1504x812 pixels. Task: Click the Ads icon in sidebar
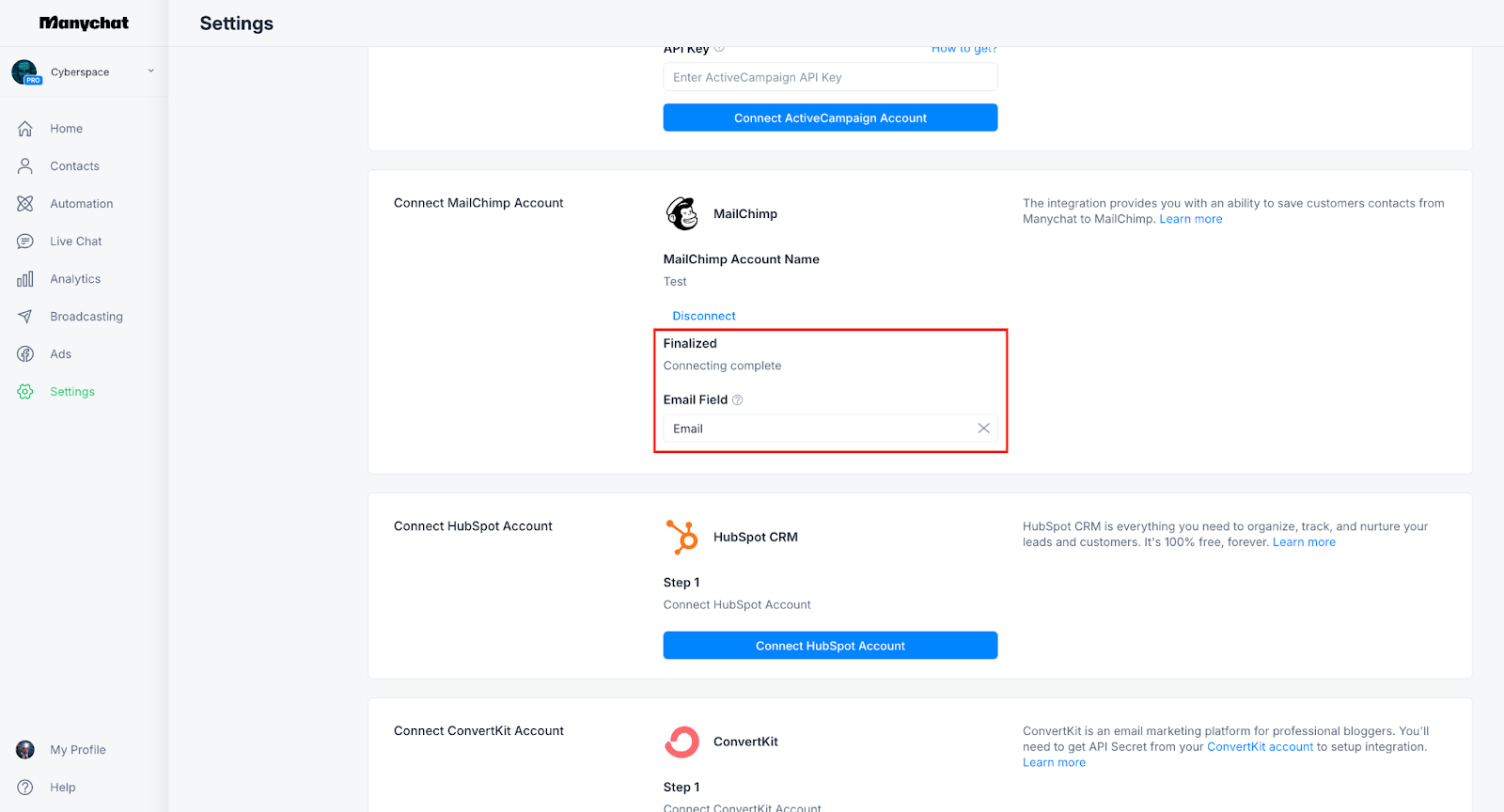pyautogui.click(x=25, y=354)
